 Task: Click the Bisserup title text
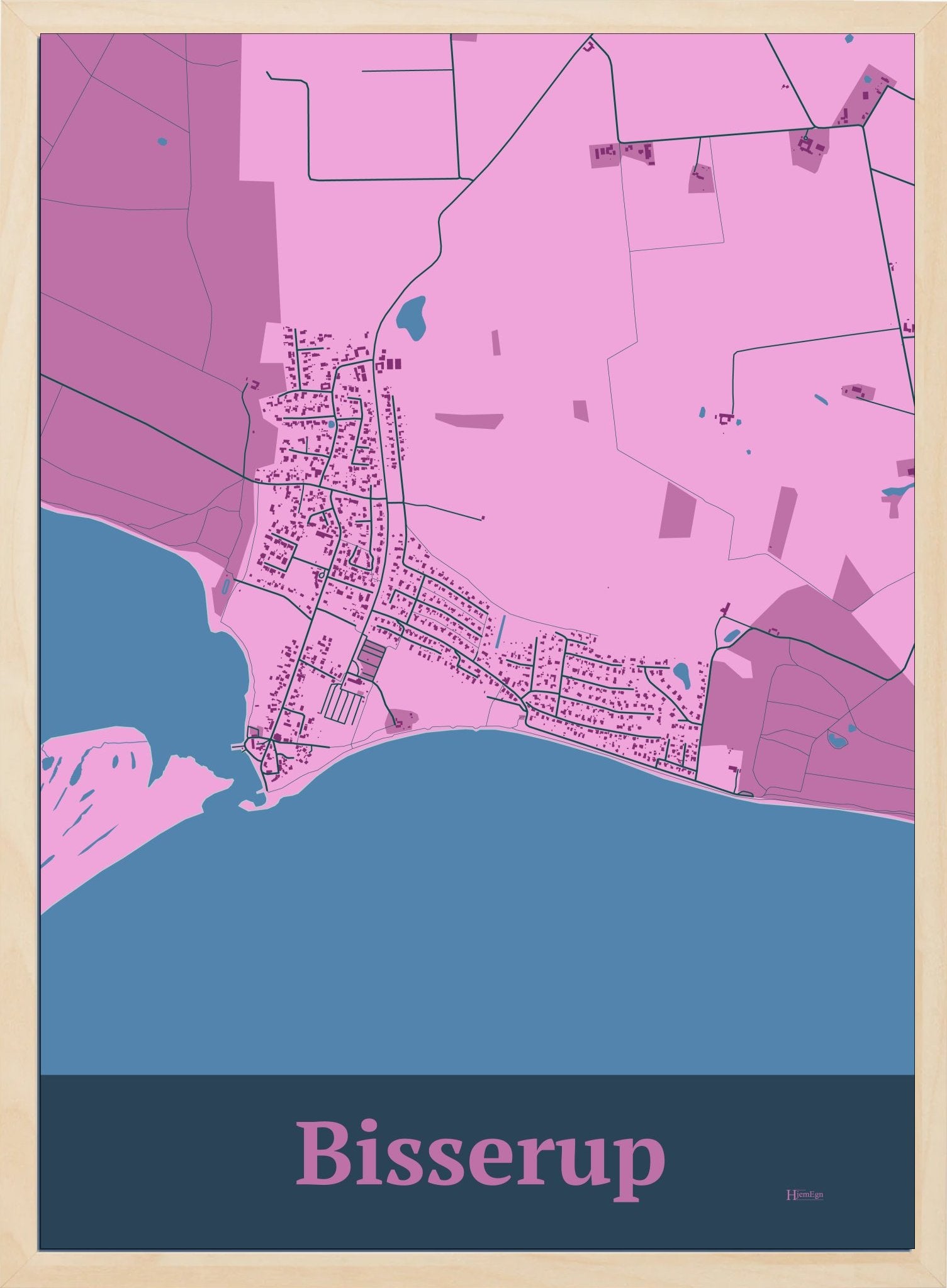(x=479, y=1162)
